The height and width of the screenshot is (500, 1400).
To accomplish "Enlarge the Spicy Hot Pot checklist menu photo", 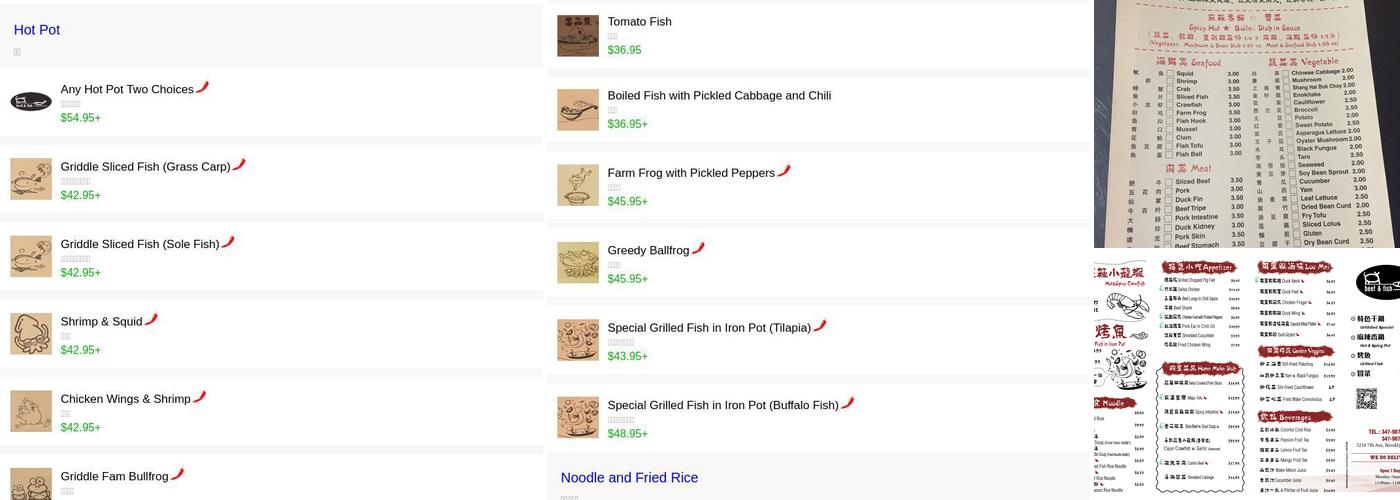I will point(1246,123).
